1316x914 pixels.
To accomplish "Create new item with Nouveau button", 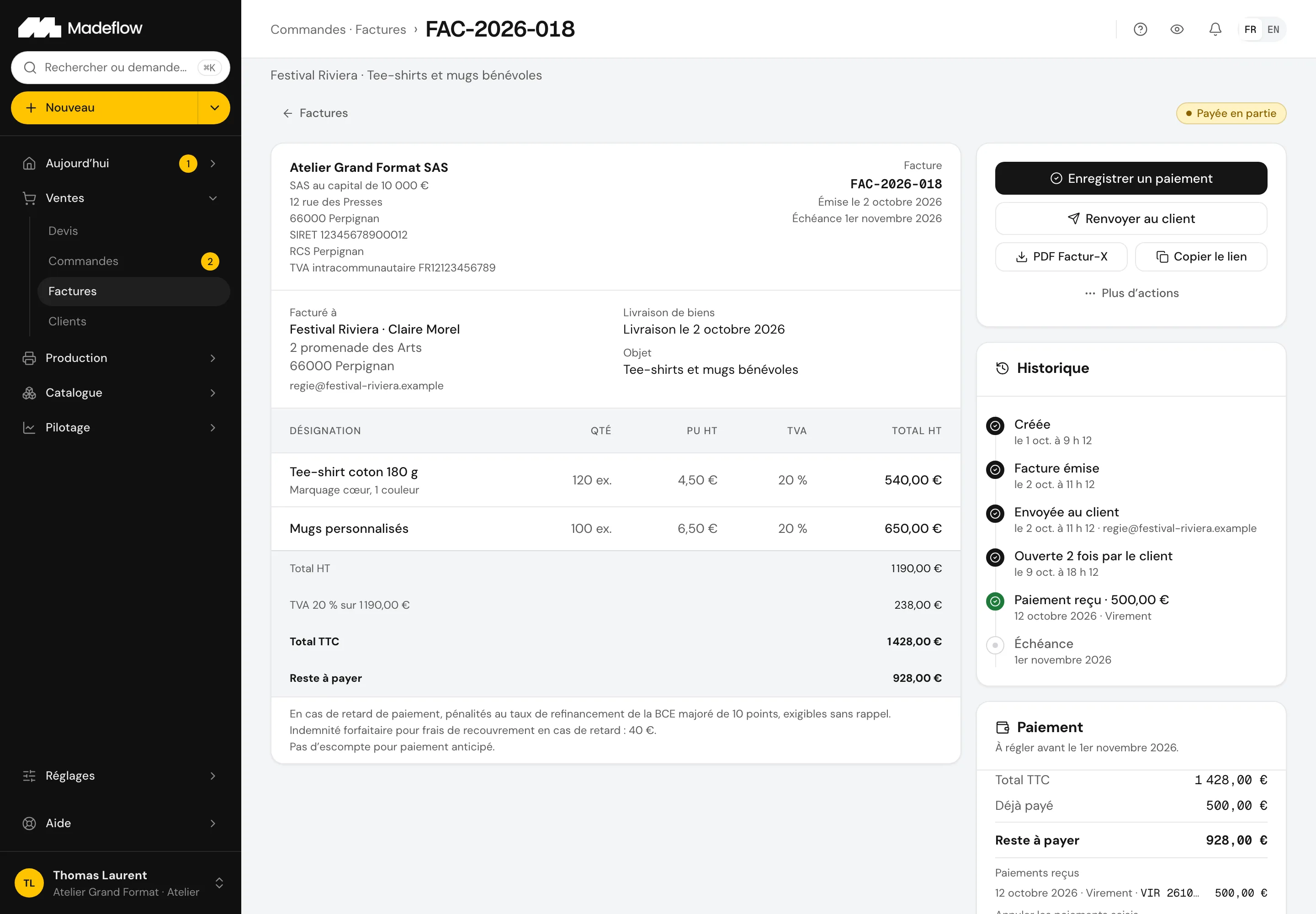I will click(104, 108).
